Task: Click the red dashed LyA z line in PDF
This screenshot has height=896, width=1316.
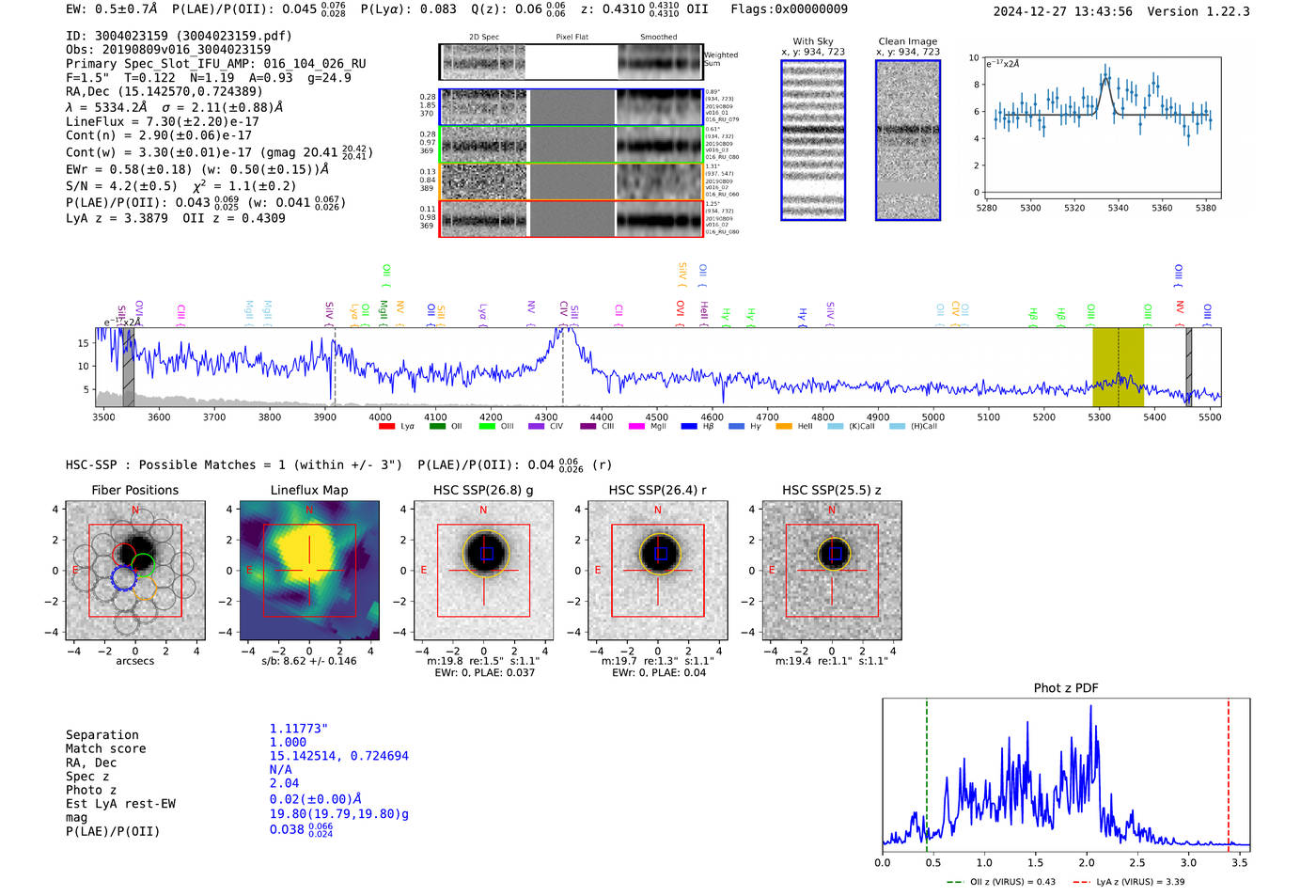Action: coord(1228,773)
